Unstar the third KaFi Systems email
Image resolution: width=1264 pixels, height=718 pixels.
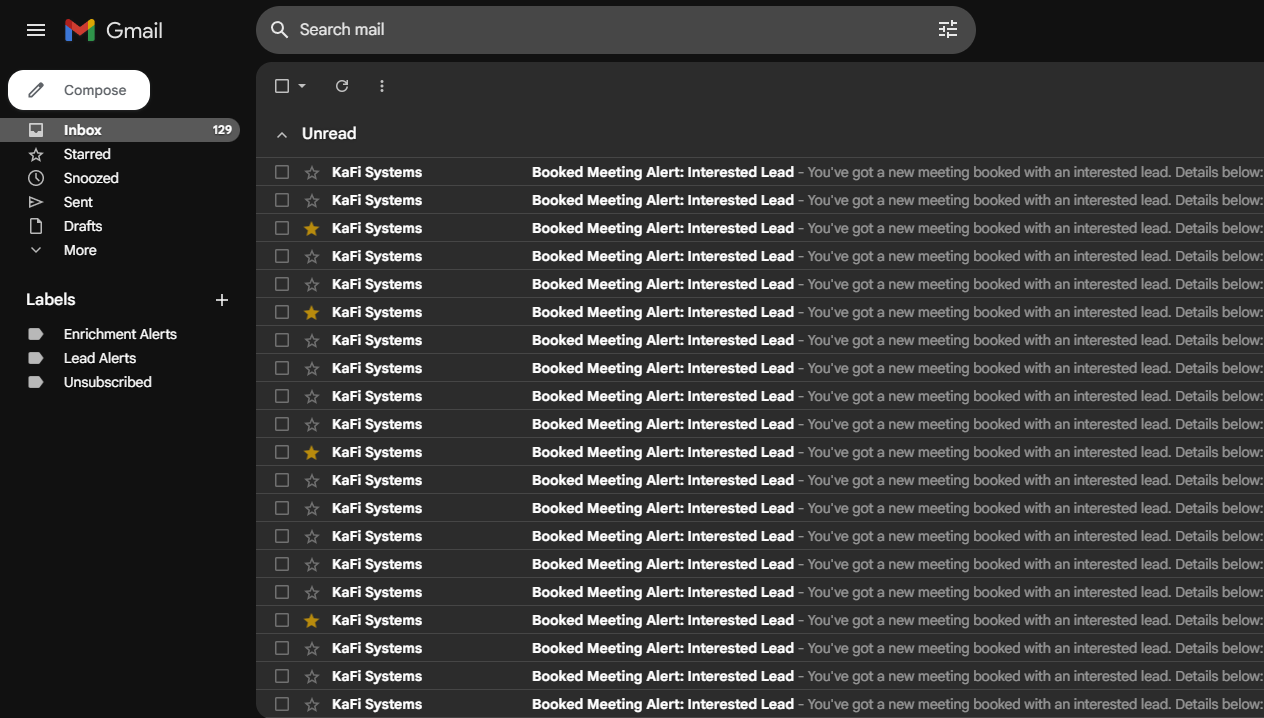[312, 228]
